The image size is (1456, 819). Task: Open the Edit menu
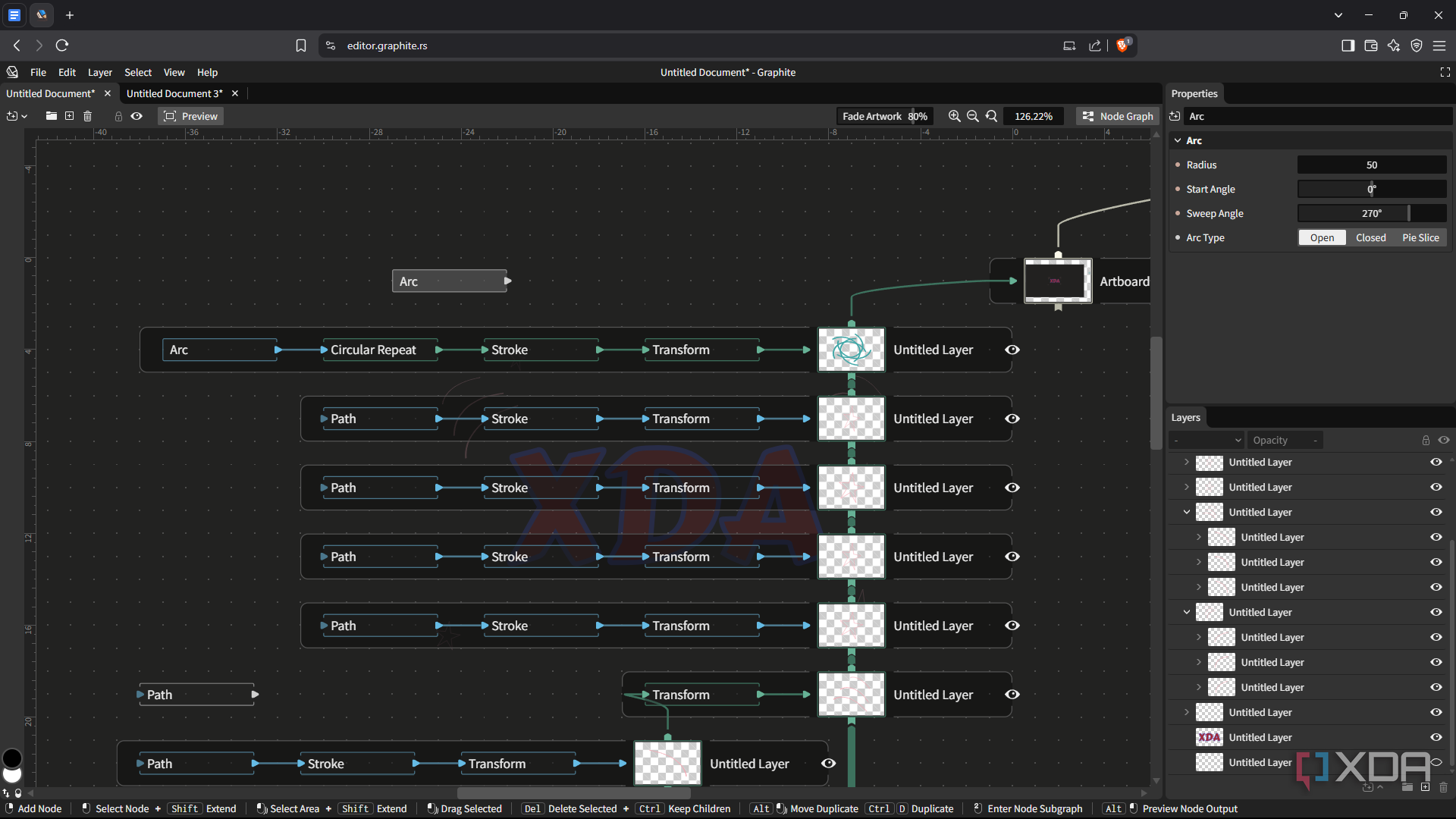(x=67, y=72)
